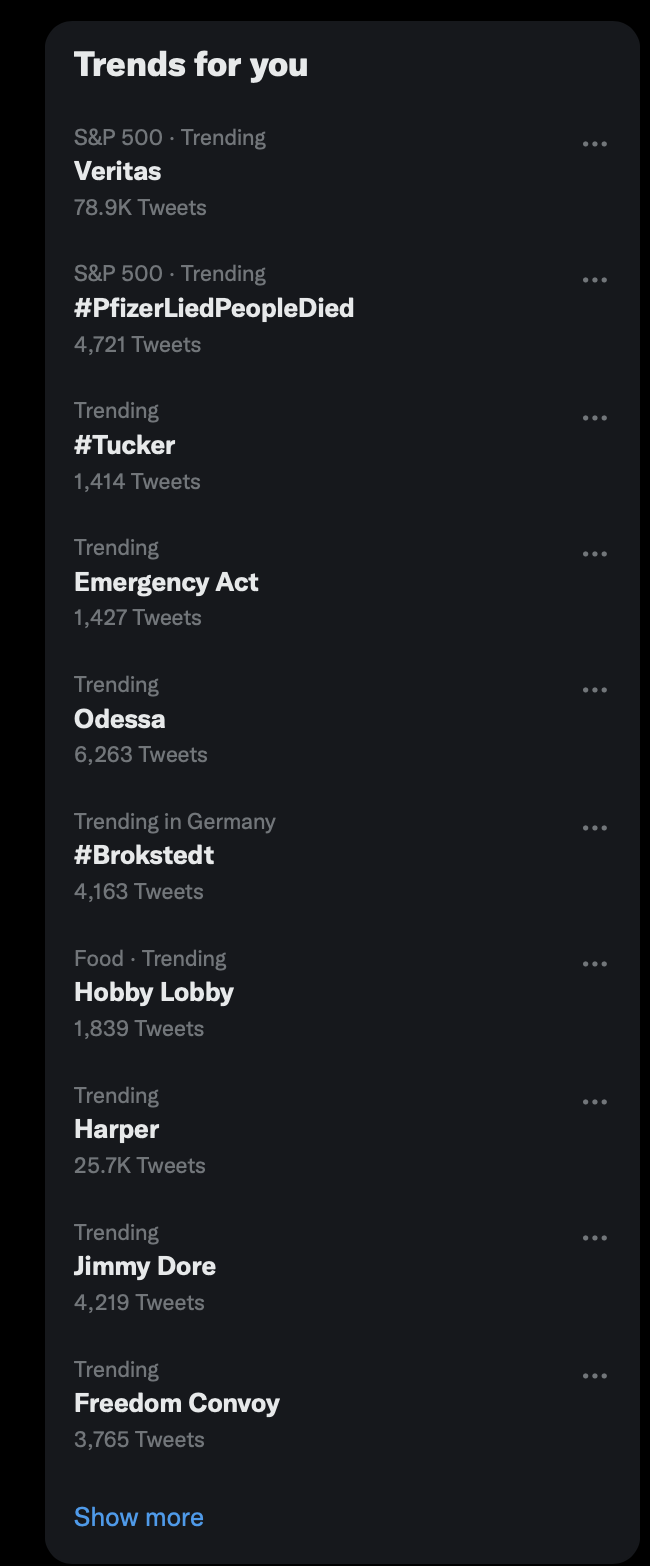Select the Emergency Act trend

click(342, 583)
